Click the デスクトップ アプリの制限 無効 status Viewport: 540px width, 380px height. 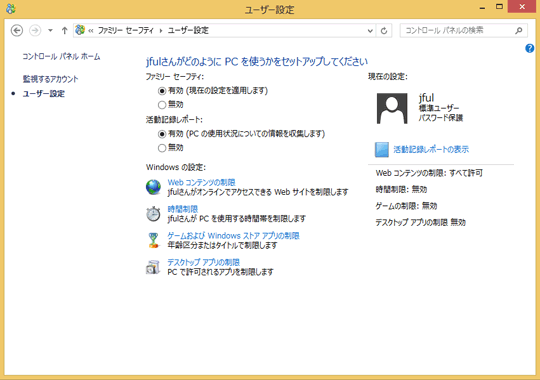pyautogui.click(x=420, y=223)
